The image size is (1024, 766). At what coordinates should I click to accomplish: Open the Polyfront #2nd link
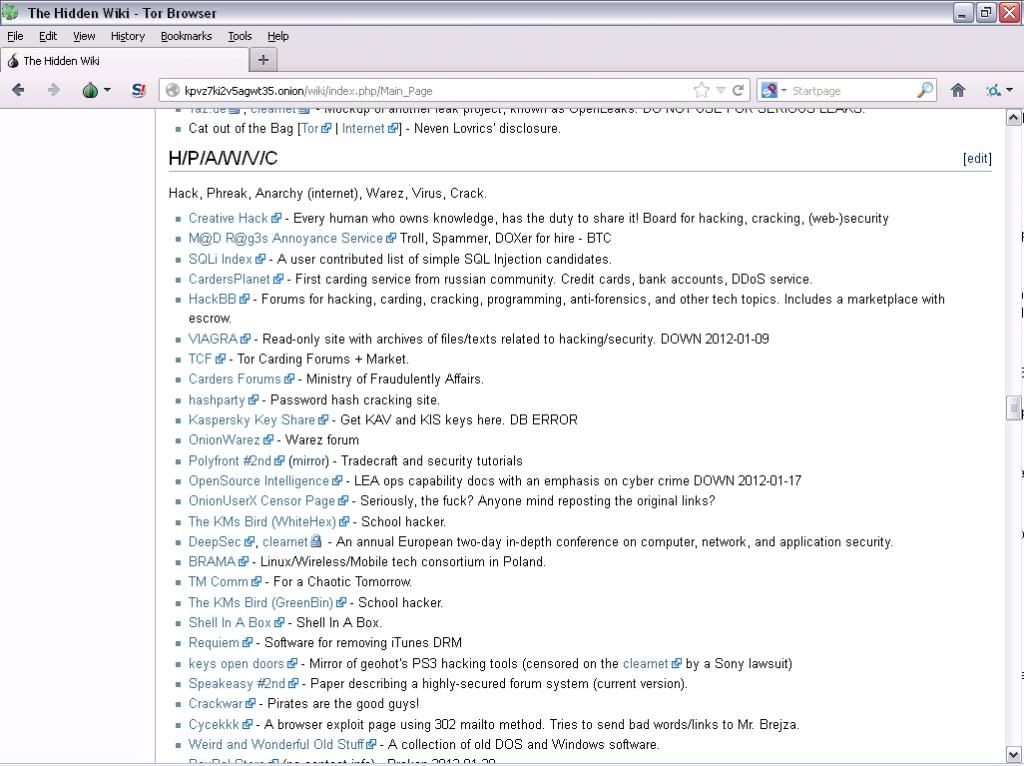(x=236, y=460)
